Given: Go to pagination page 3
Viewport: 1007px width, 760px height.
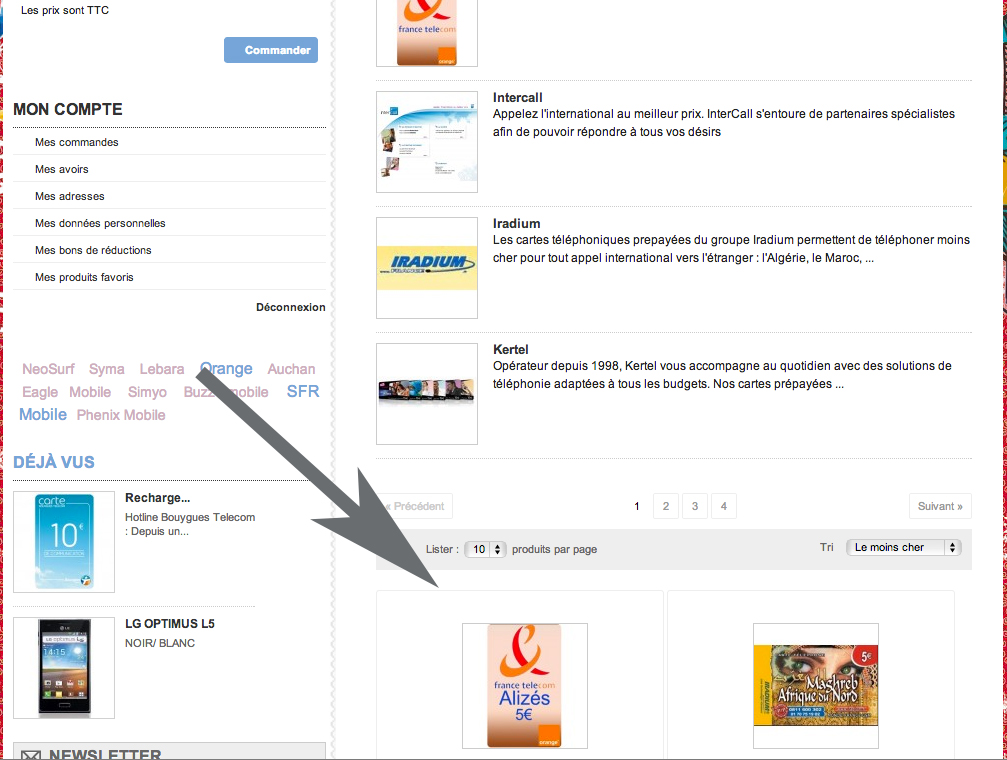Looking at the screenshot, I should click(x=695, y=506).
